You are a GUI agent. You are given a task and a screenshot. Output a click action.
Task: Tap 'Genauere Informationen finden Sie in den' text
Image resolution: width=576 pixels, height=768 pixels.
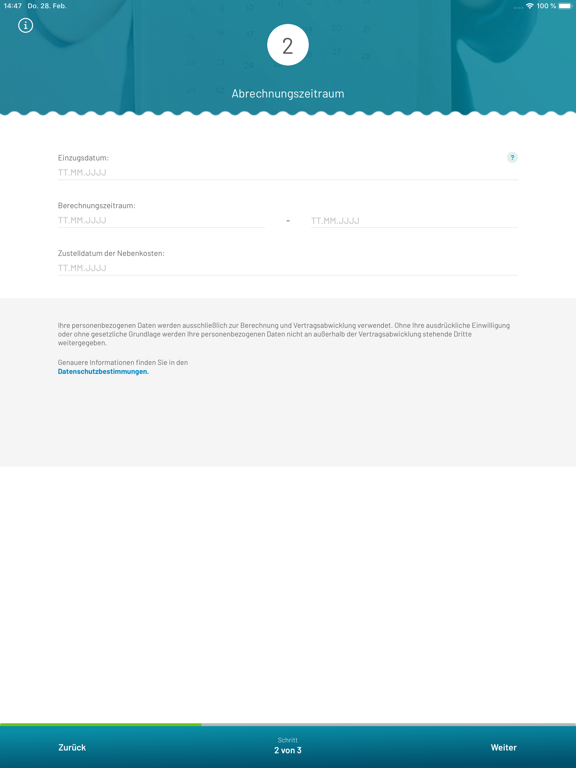tap(123, 362)
